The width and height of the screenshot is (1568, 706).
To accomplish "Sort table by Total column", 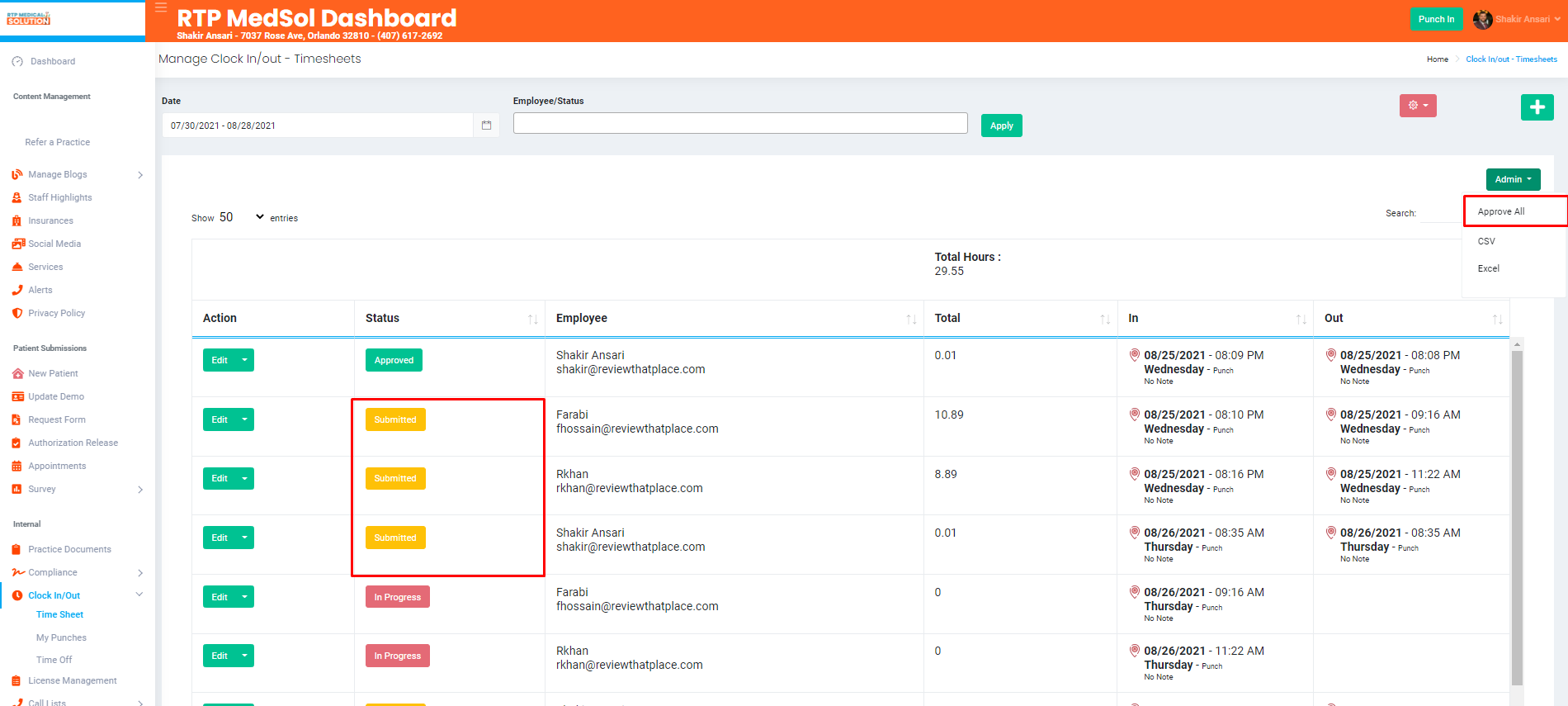I will pyautogui.click(x=1105, y=319).
